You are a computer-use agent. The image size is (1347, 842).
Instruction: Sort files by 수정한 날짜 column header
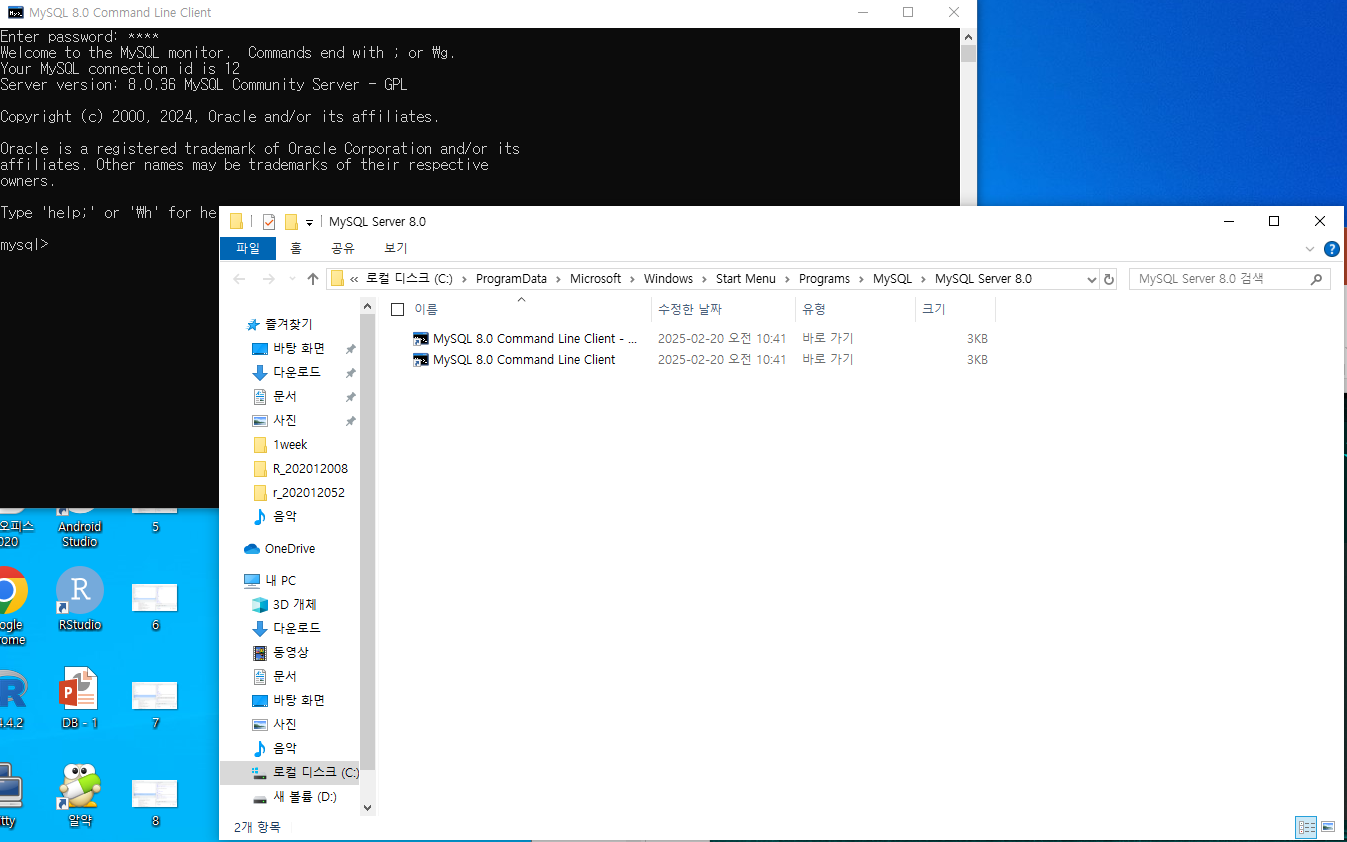pyautogui.click(x=723, y=310)
